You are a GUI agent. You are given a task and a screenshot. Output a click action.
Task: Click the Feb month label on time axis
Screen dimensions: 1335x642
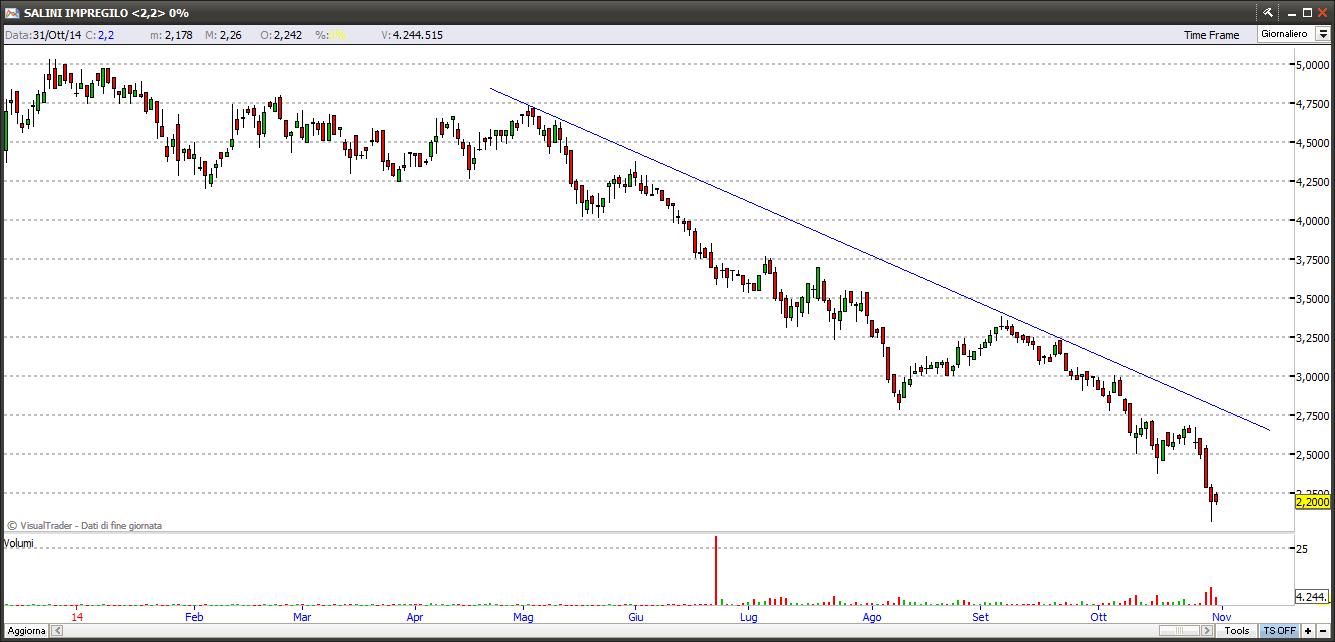(194, 617)
